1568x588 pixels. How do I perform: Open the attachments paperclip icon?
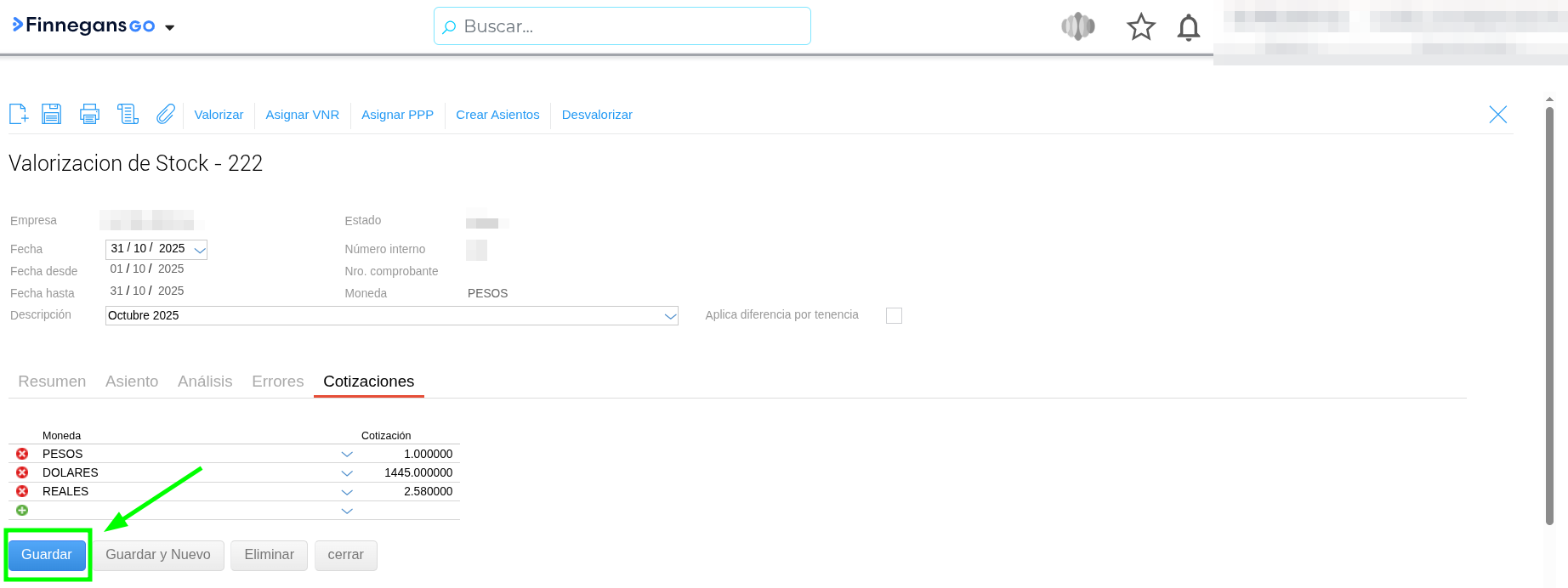166,114
